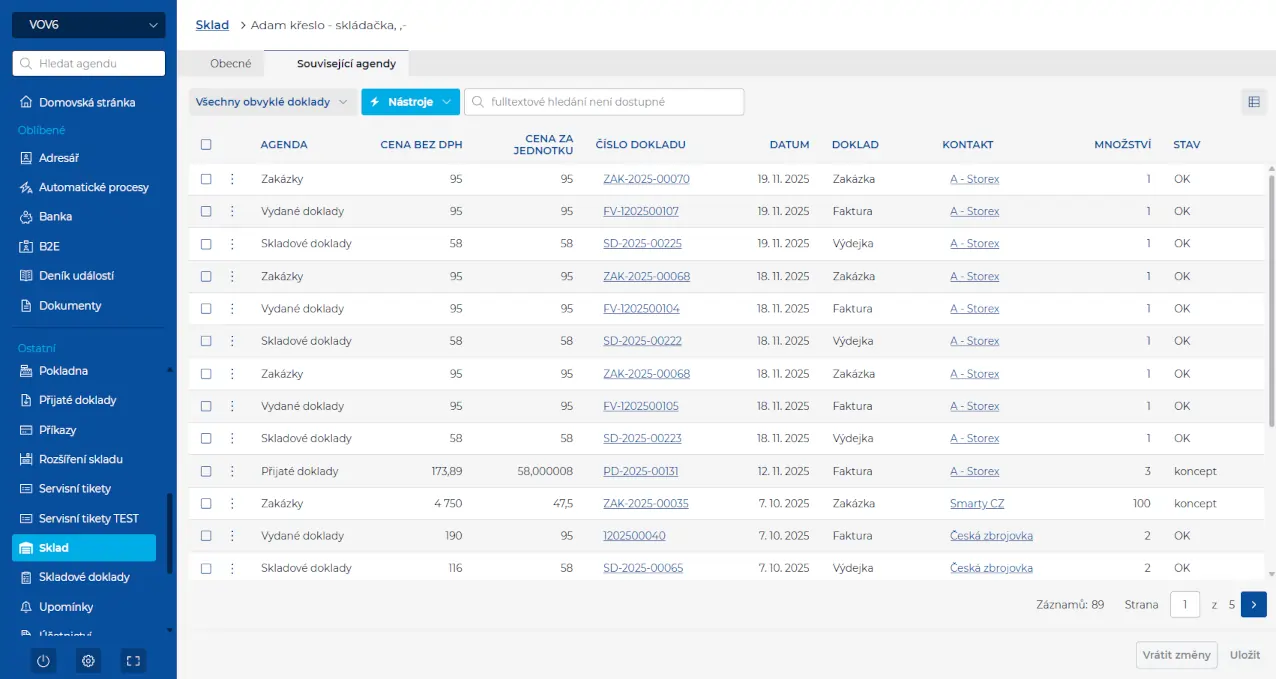Switch to the Obecné tab
Image resolution: width=1276 pixels, height=679 pixels.
[x=230, y=63]
